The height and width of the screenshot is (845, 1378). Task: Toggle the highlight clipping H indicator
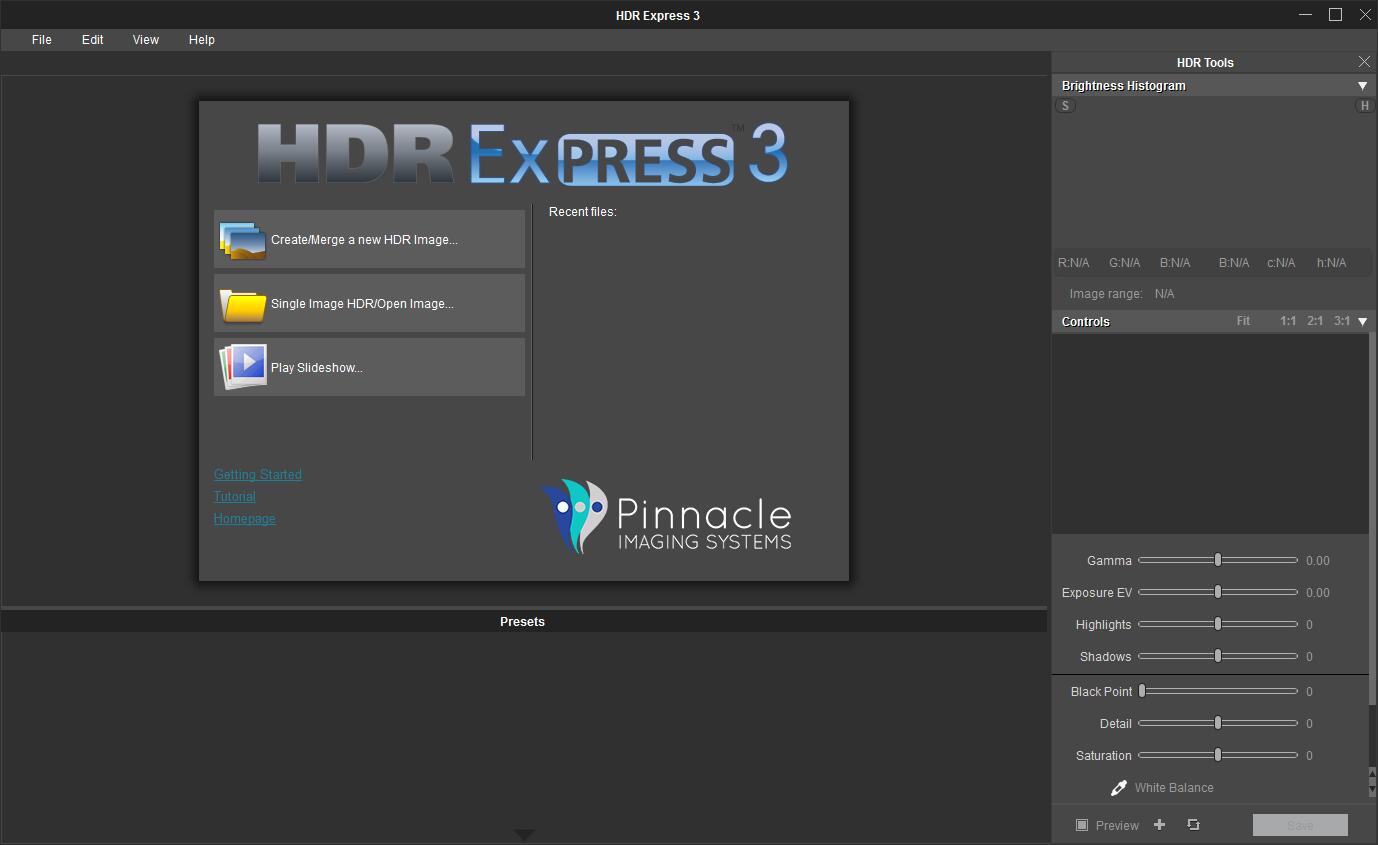click(x=1365, y=106)
